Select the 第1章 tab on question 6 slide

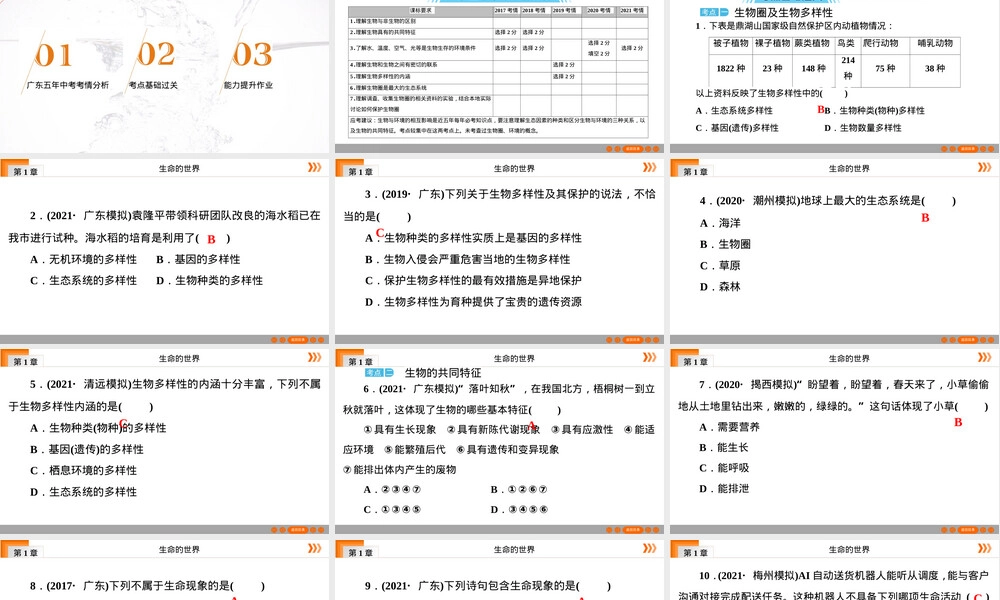(360, 362)
